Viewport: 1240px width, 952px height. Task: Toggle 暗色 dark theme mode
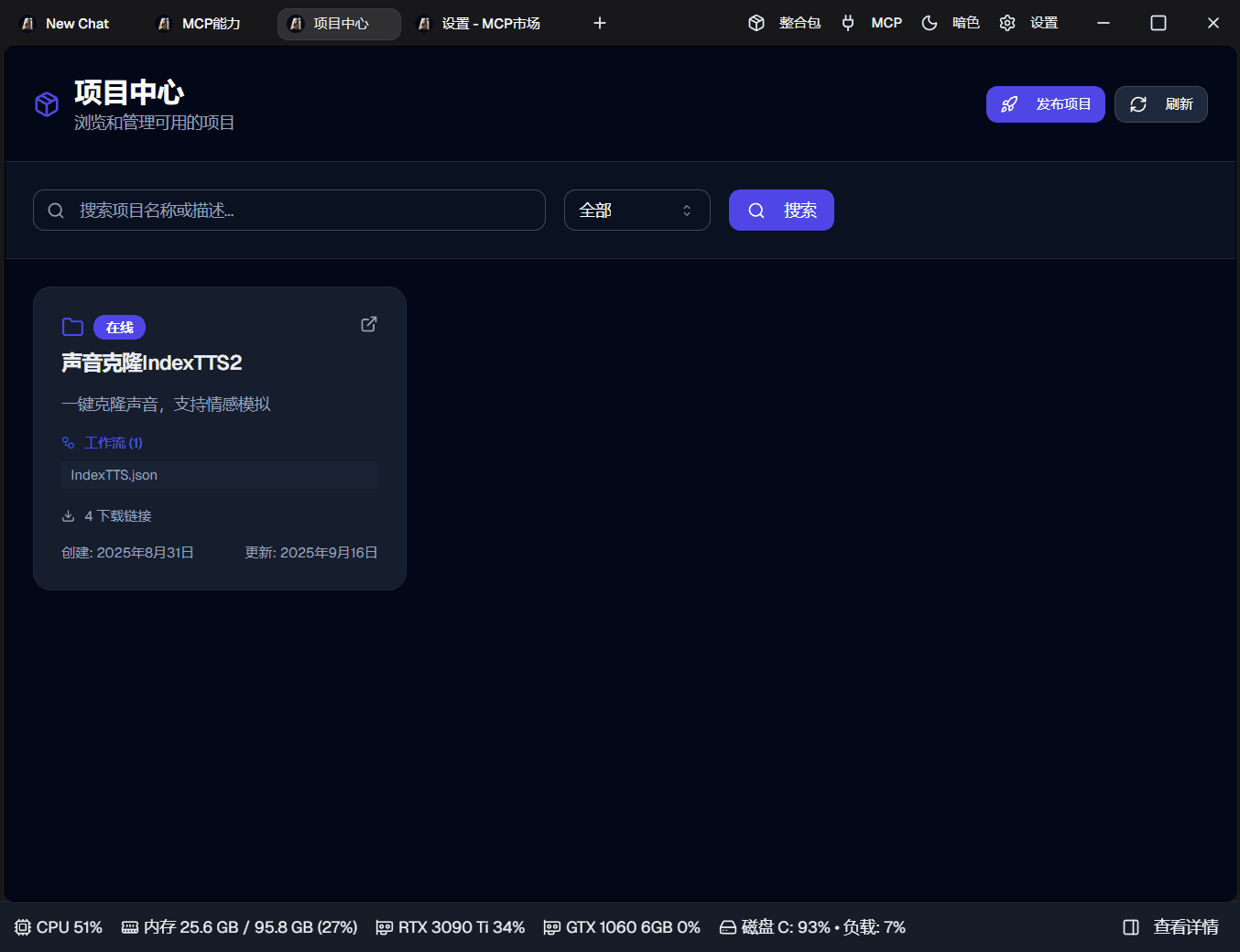pyautogui.click(x=951, y=23)
